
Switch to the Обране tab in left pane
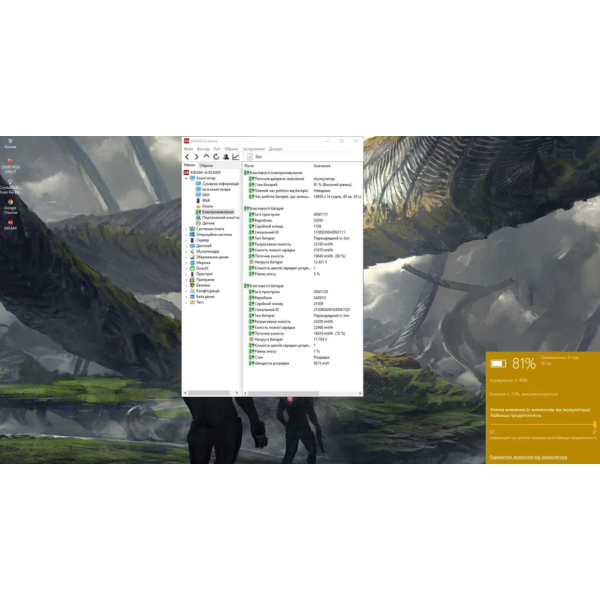click(x=206, y=165)
